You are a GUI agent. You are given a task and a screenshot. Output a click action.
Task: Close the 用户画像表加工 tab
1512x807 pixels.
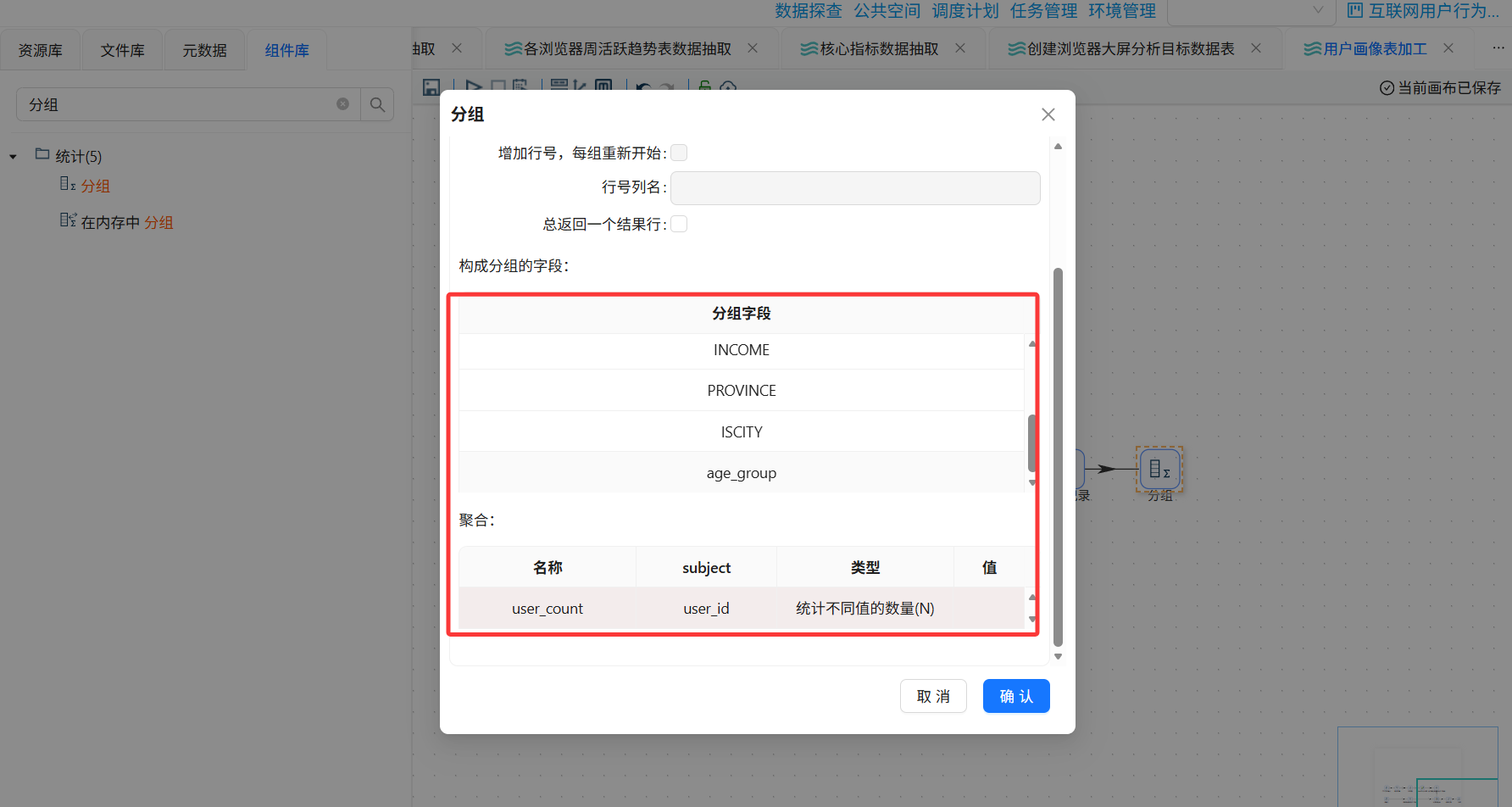[x=1448, y=48]
